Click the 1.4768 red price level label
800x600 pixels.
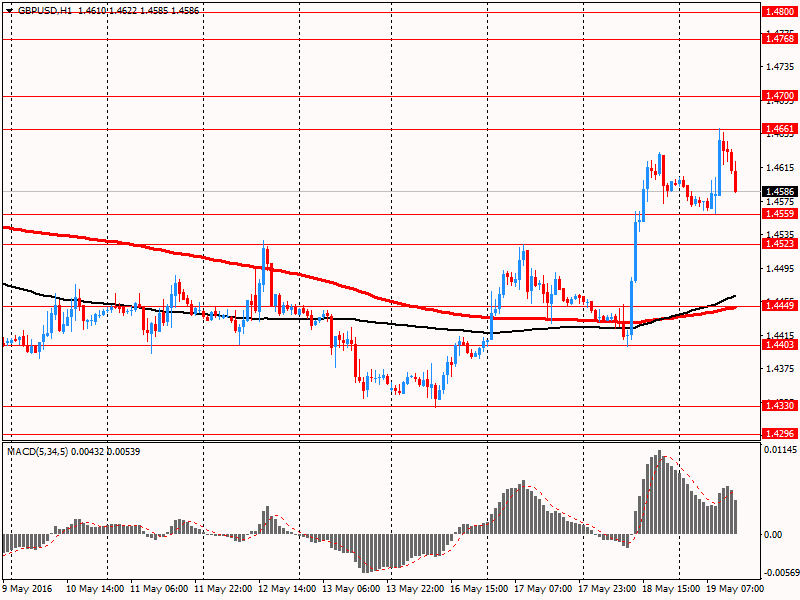tap(780, 39)
